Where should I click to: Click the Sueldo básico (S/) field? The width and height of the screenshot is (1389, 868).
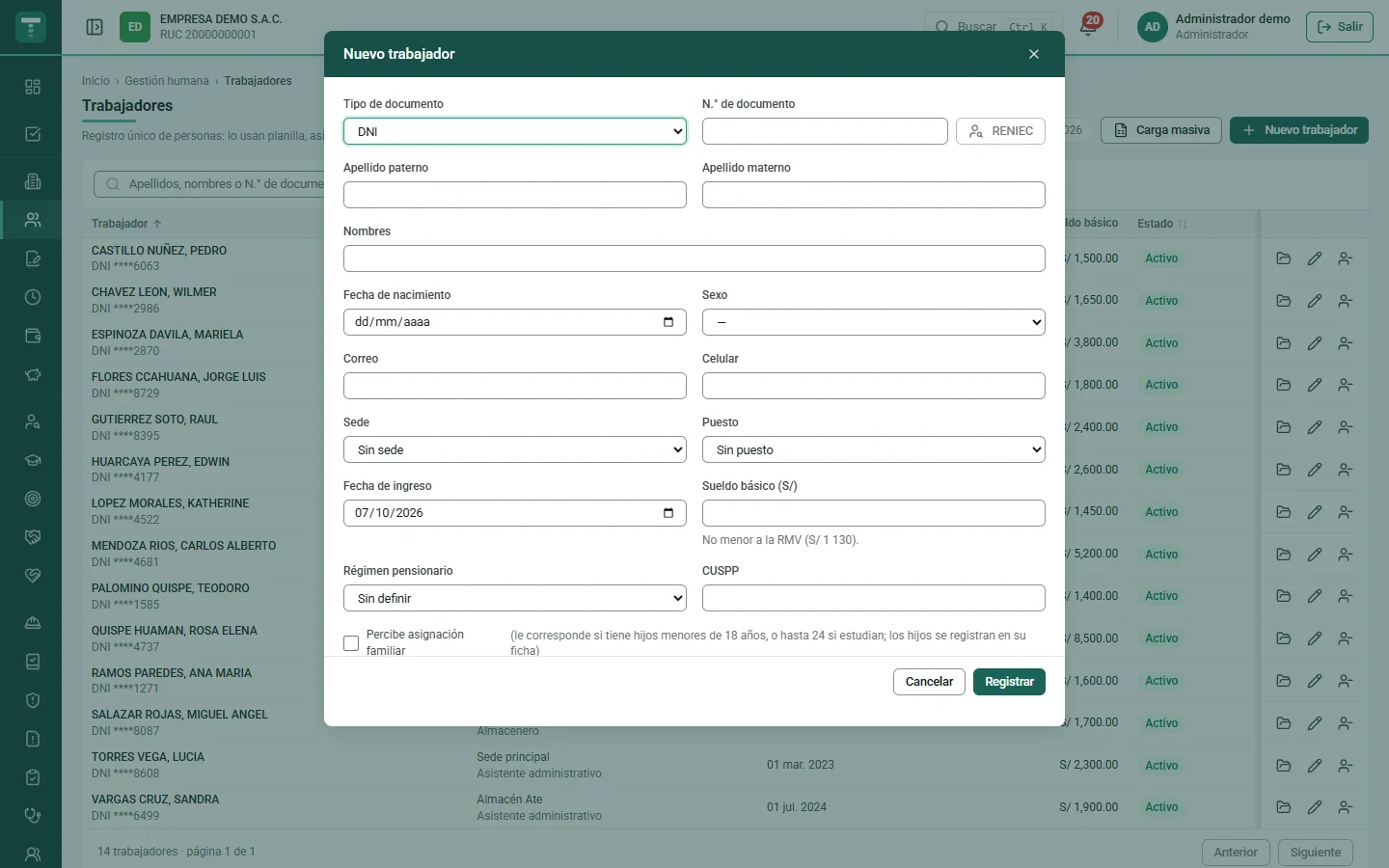[x=874, y=513]
